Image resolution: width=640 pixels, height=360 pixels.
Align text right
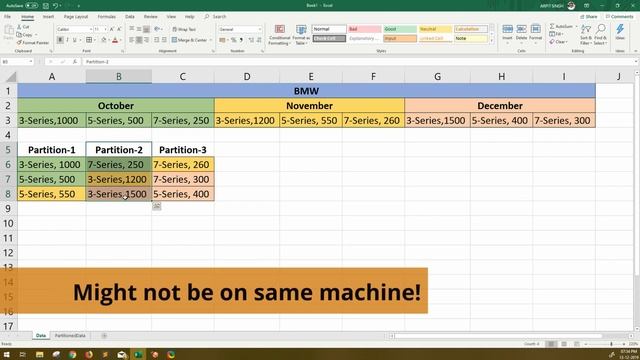[x=146, y=40]
